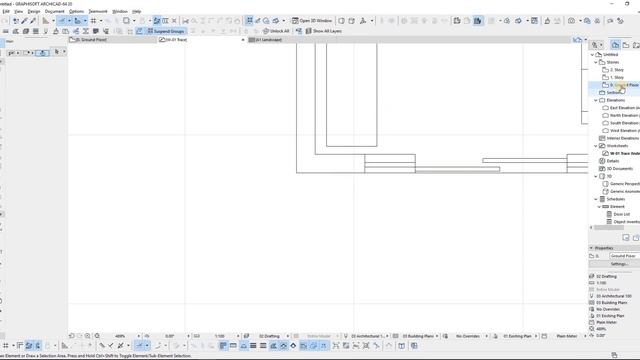Select 1. Story in the Navigator

coord(616,78)
